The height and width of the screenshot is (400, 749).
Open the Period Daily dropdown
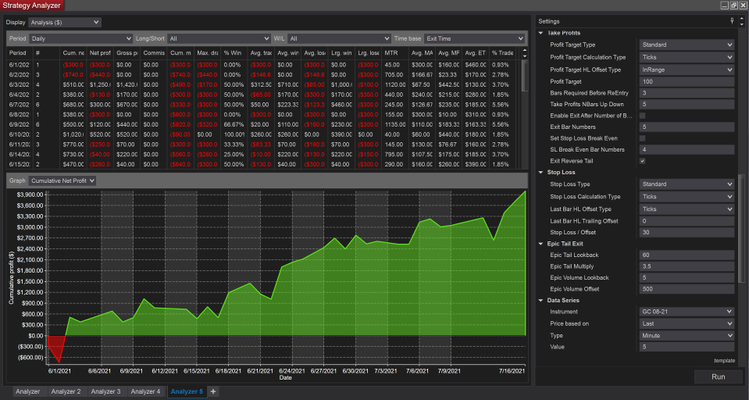click(x=78, y=37)
